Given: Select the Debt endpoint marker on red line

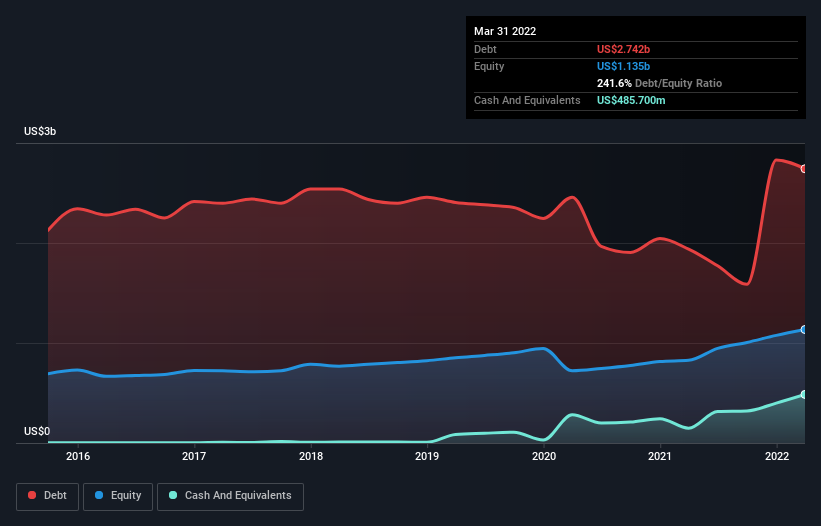Looking at the screenshot, I should (804, 169).
